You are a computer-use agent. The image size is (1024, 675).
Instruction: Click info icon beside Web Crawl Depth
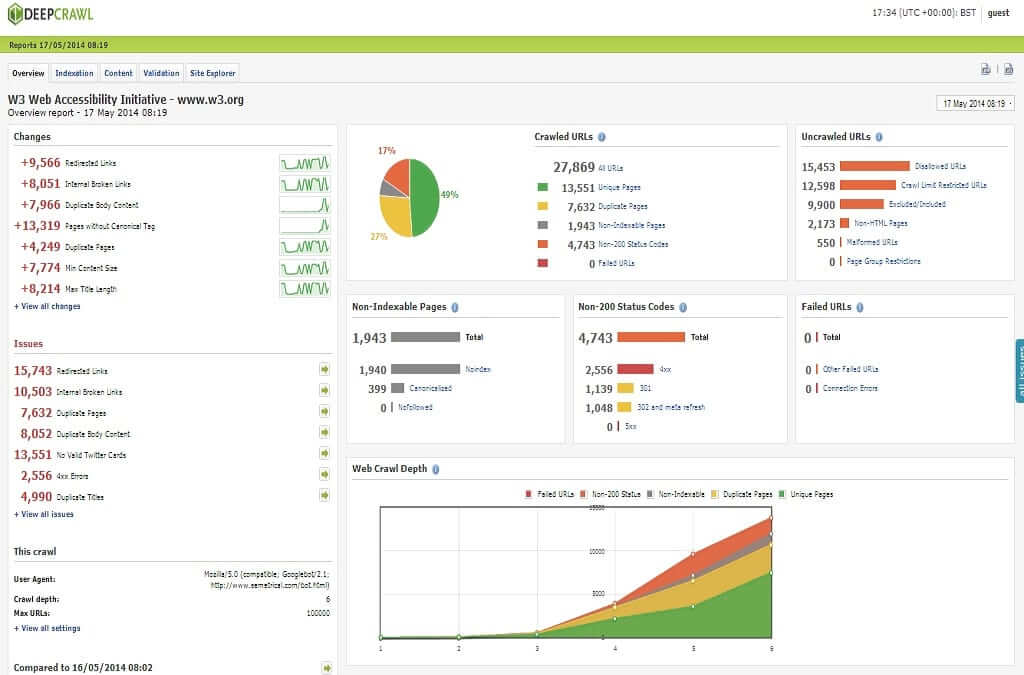(436, 469)
